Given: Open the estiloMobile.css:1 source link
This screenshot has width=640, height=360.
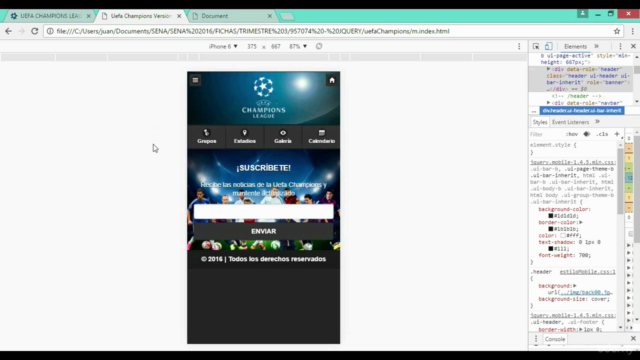Looking at the screenshot, I should [587, 271].
